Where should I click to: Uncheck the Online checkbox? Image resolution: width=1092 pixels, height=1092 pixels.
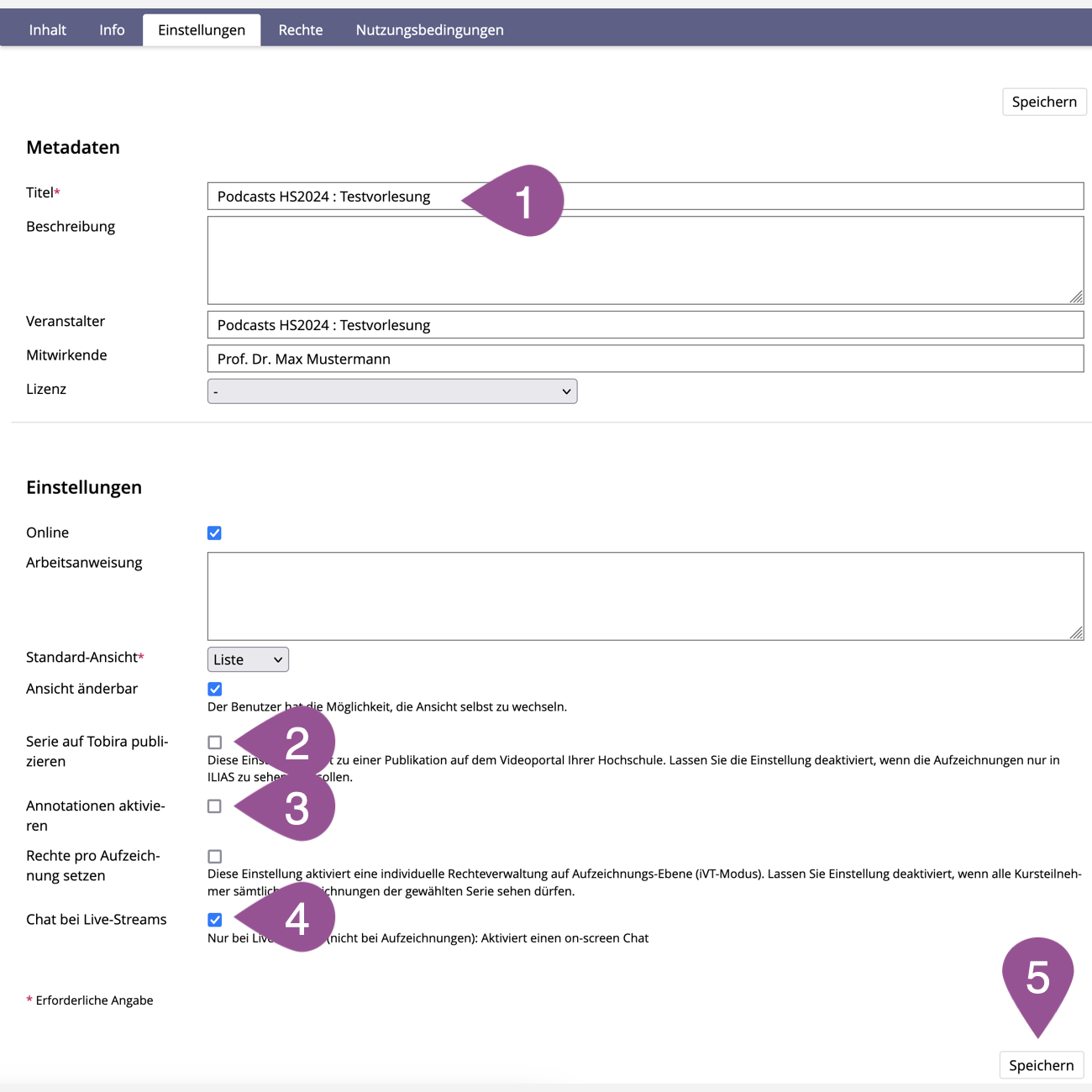(215, 533)
